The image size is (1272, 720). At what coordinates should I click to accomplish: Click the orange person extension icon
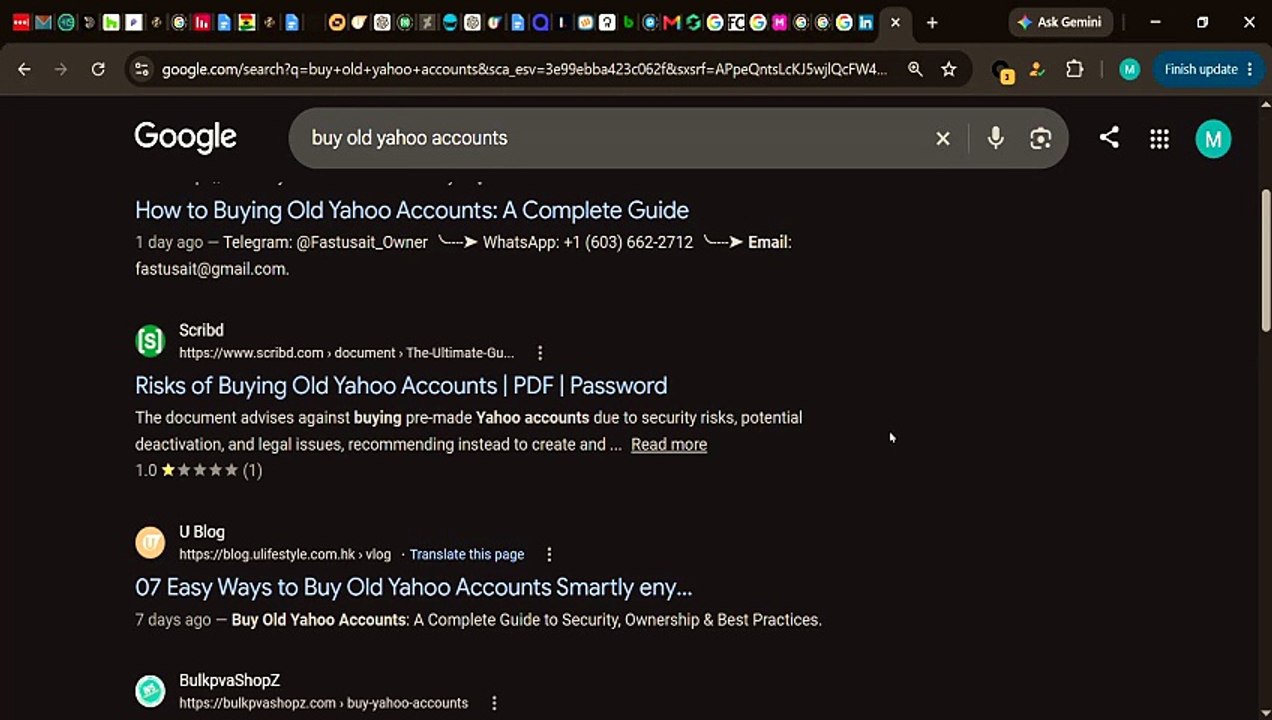pos(1036,69)
